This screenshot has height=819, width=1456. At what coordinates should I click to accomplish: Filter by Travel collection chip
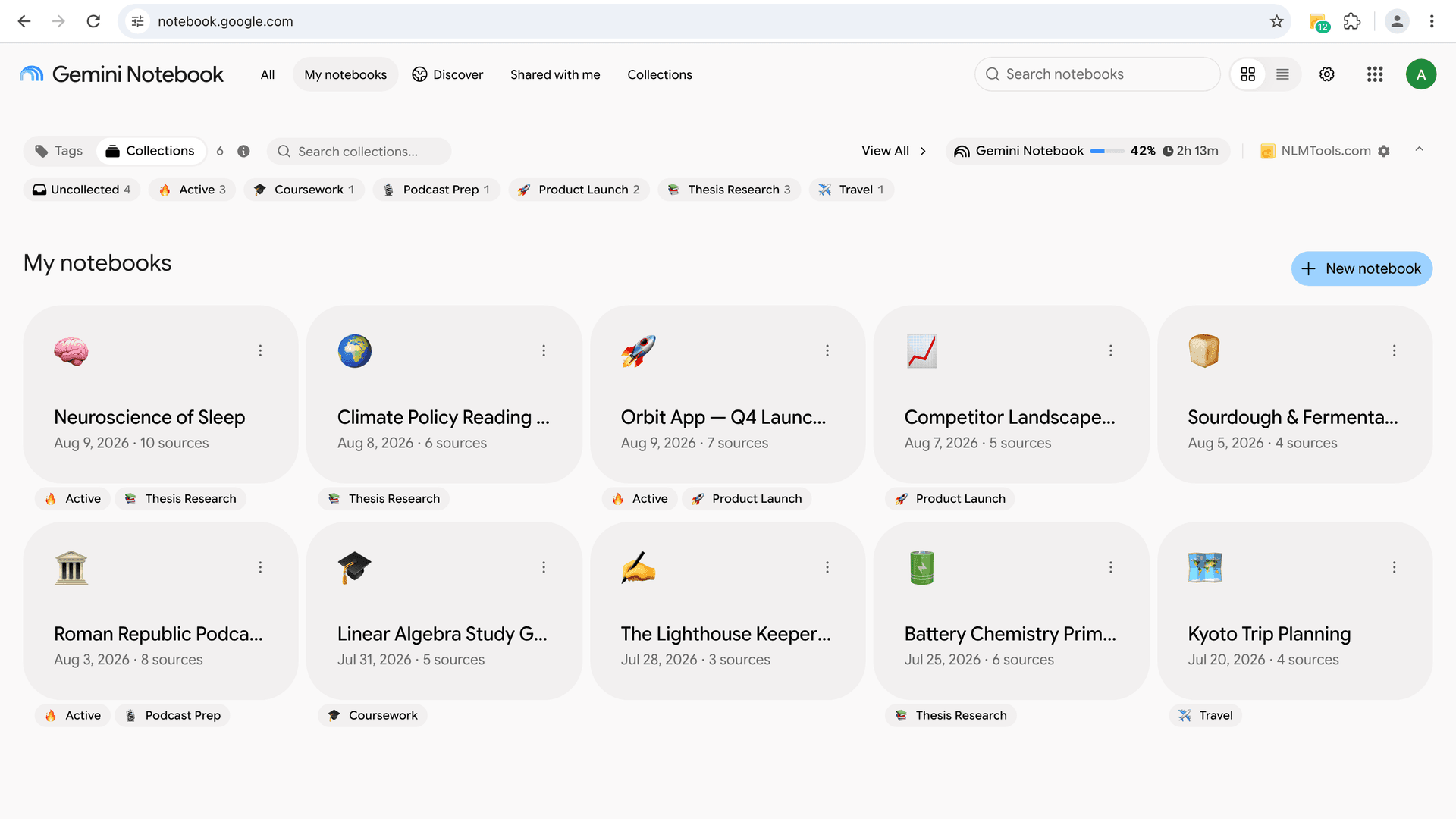[x=852, y=190]
